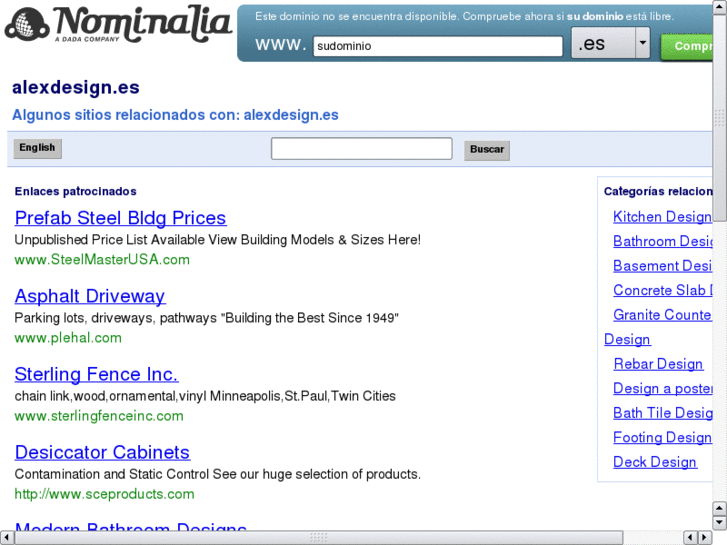Click the horizontal scrollbar left arrow at far left

[x=6, y=538]
